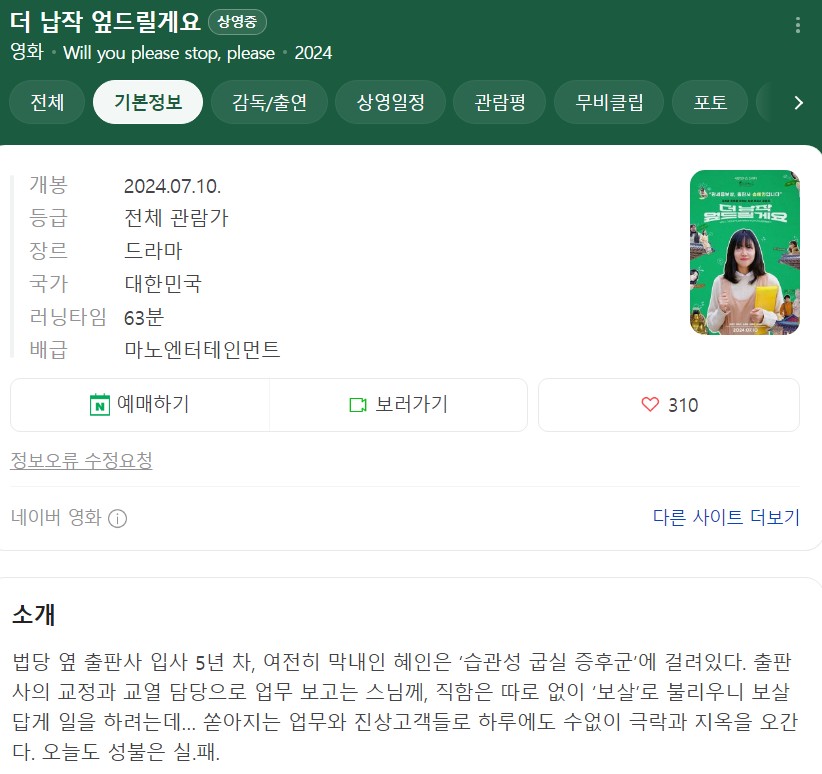Image resolution: width=822 pixels, height=774 pixels.
Task: Click the video icon beside 보러가기
Action: (x=358, y=405)
